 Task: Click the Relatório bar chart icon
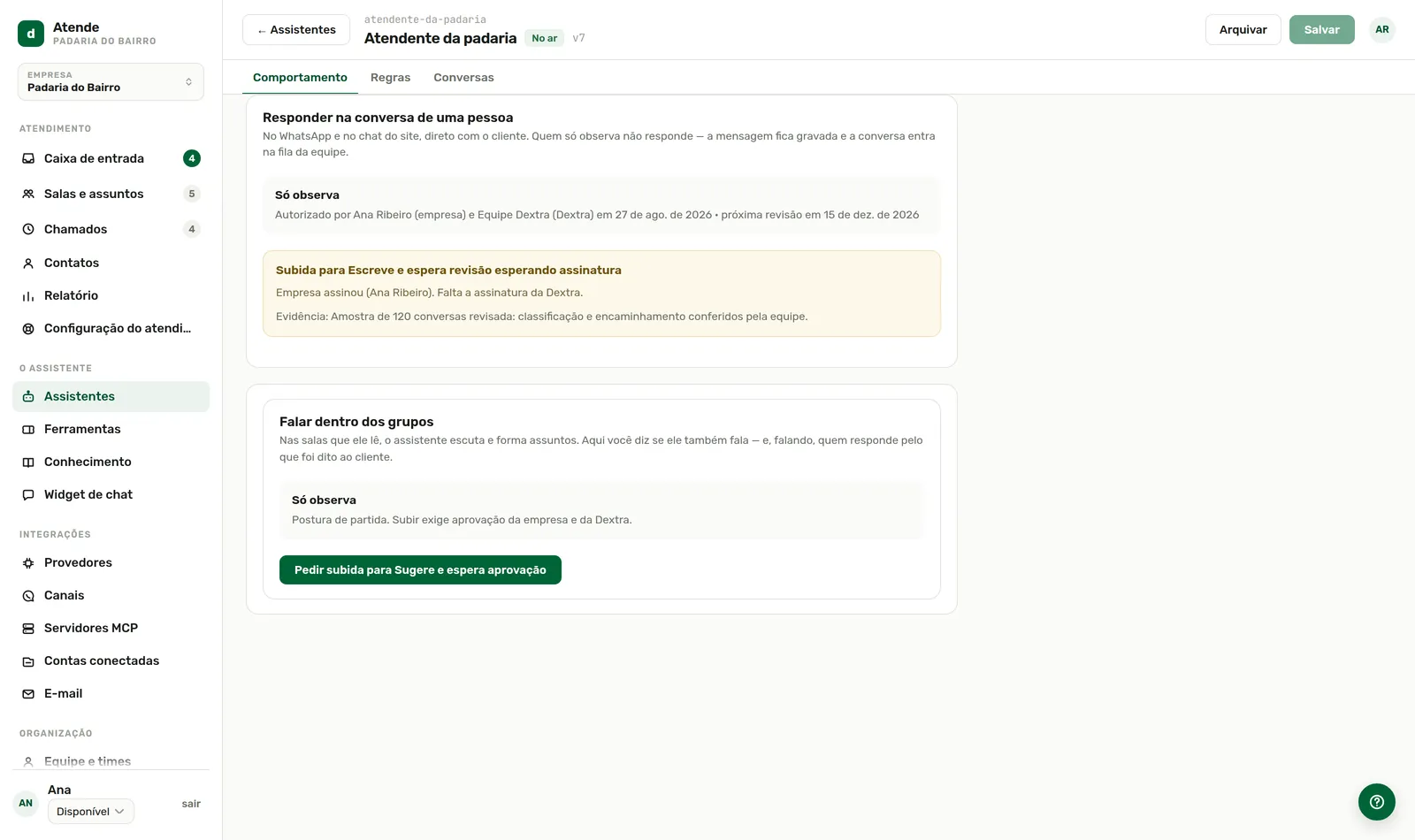pos(28,295)
